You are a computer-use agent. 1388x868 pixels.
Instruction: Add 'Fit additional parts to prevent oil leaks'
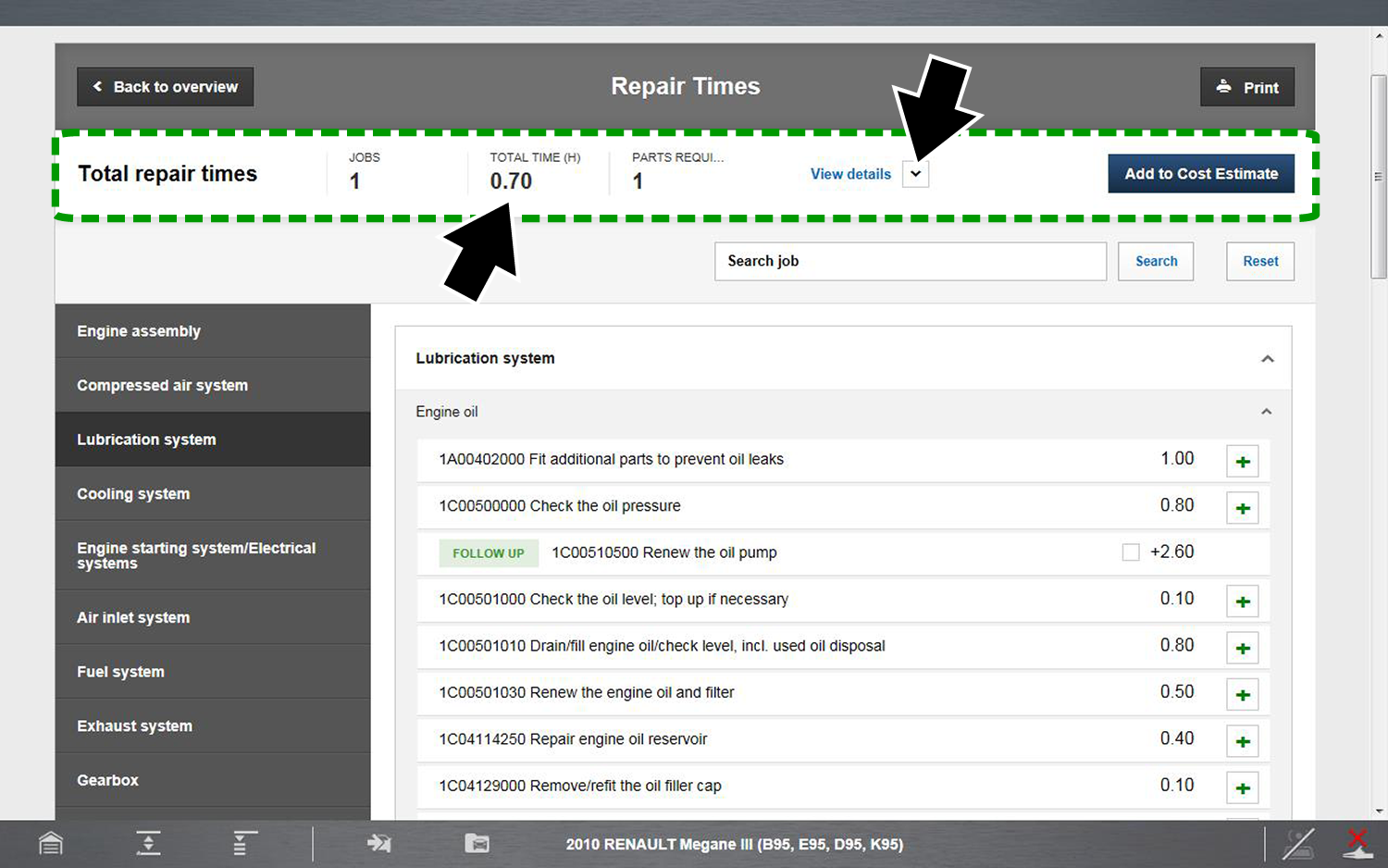point(1242,461)
